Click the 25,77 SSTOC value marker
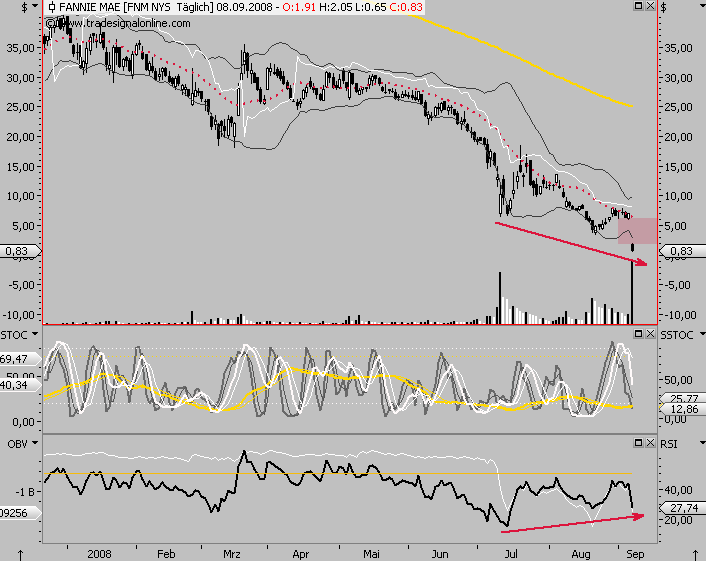The width and height of the screenshot is (706, 561). click(x=682, y=398)
